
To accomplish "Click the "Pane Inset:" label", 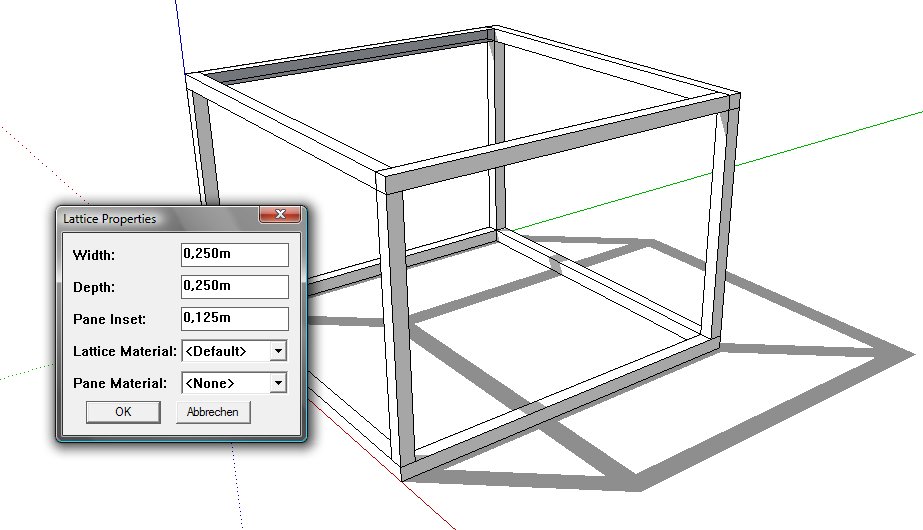I will tap(109, 319).
